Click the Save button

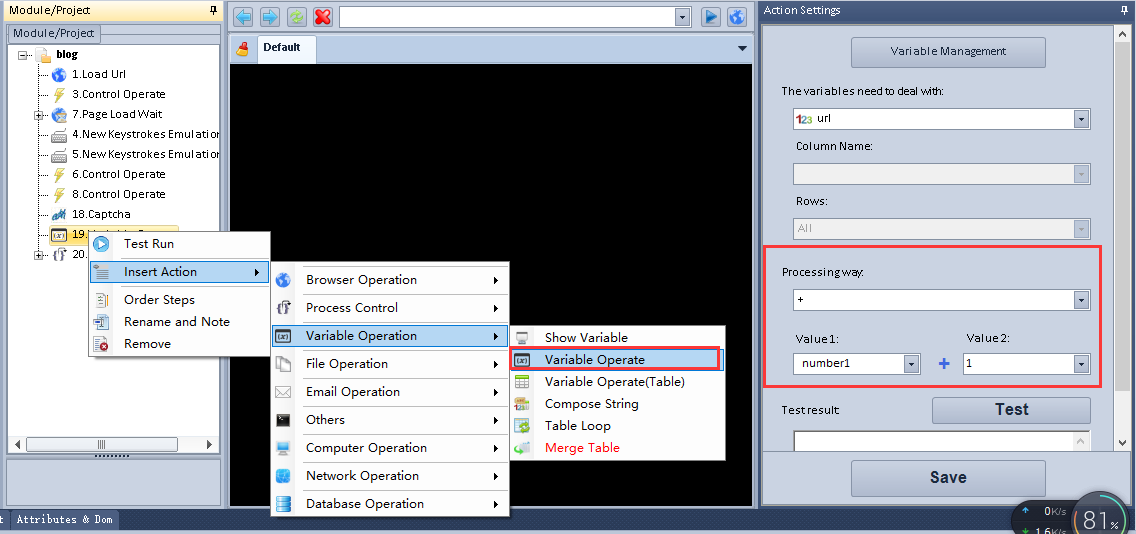pos(947,478)
